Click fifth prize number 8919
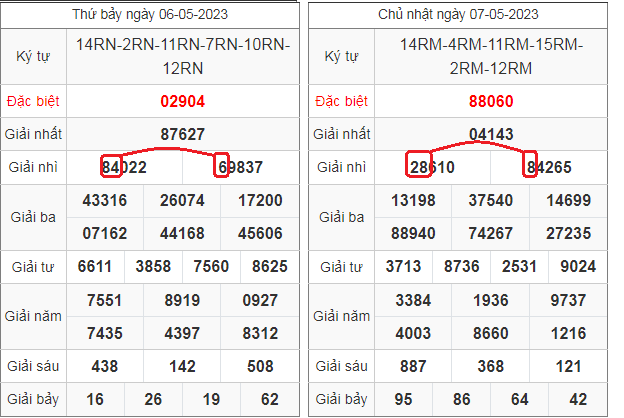Screen dimensions: 624x418 click(x=182, y=300)
